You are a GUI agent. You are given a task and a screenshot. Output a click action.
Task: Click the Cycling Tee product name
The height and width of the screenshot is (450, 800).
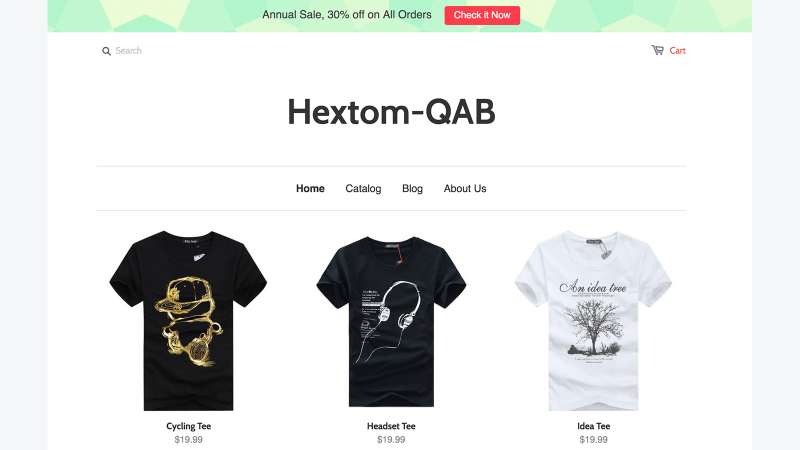(x=188, y=426)
